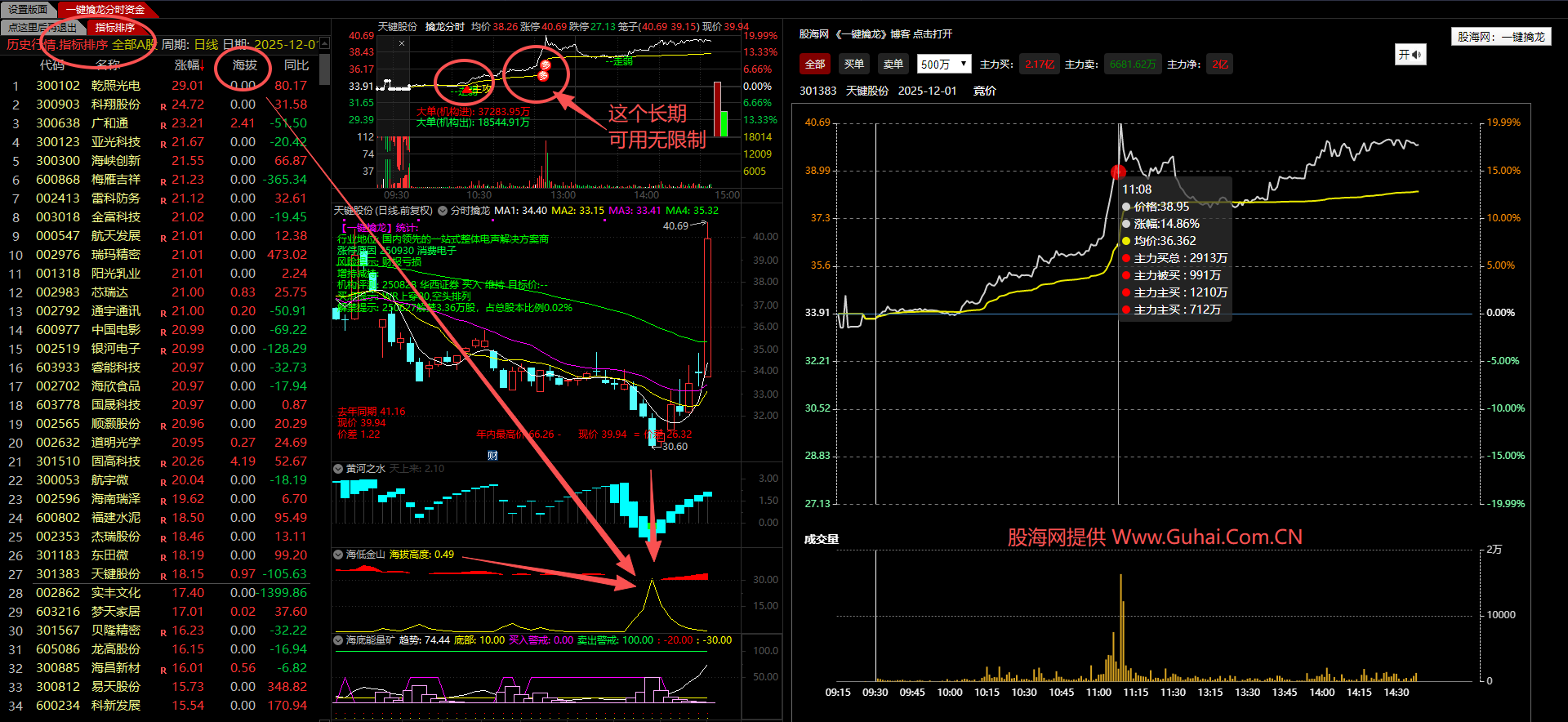Click the 股海网：一键擒龙 button
The width and height of the screenshot is (1568, 722).
[1500, 37]
